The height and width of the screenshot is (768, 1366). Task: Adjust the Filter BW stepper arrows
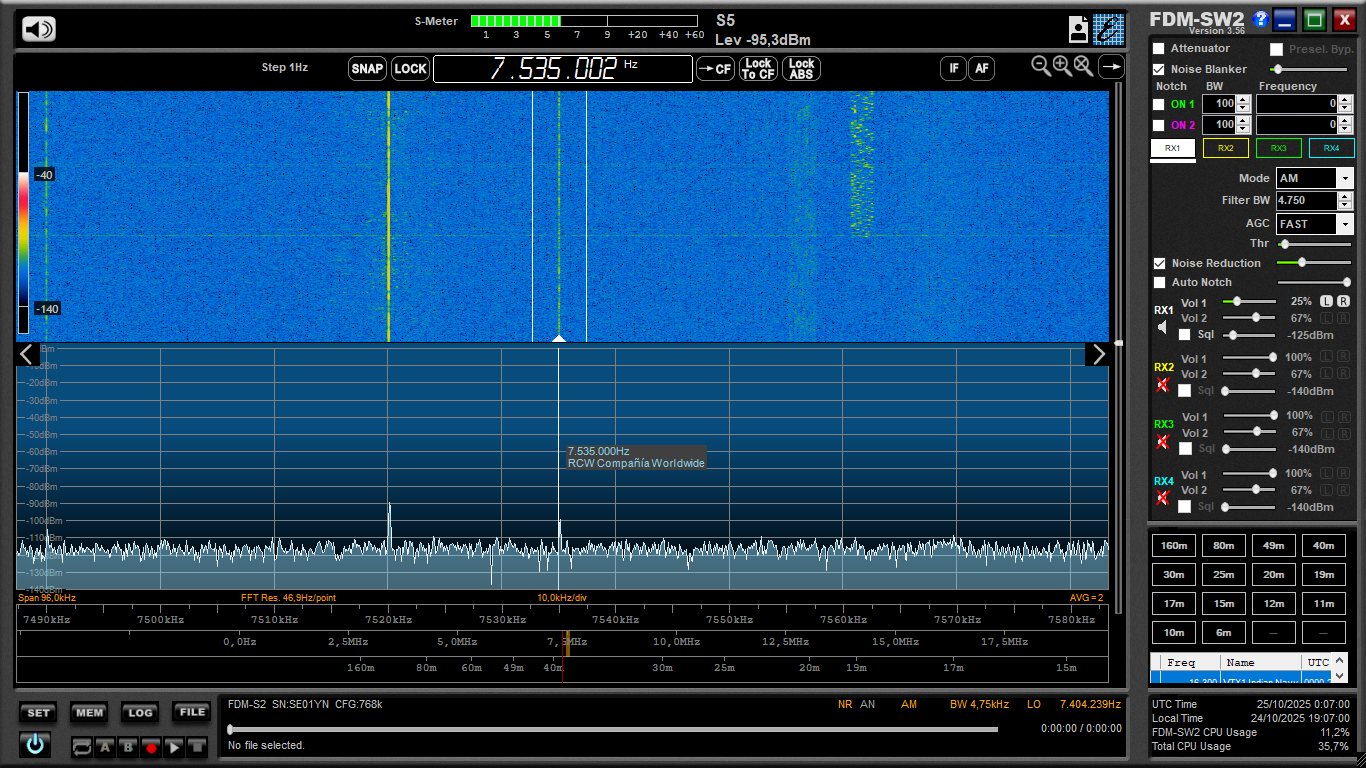(x=1344, y=200)
